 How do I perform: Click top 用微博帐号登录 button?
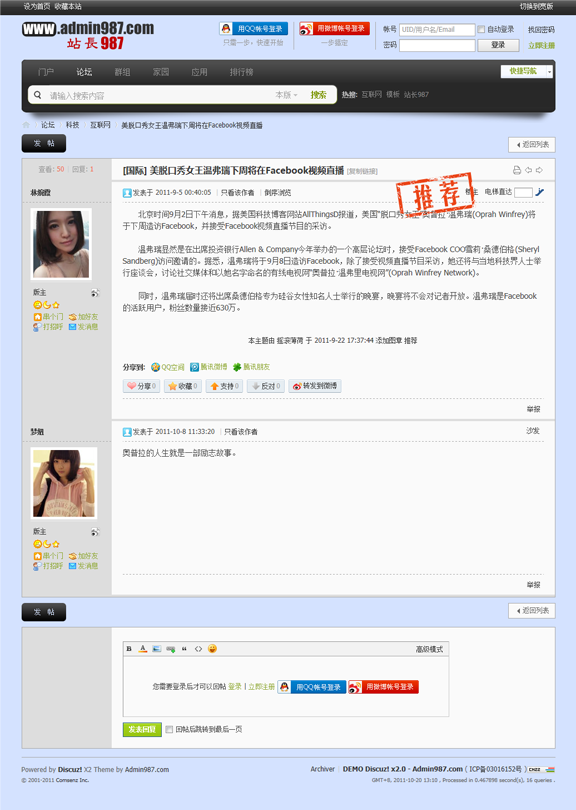pos(335,28)
